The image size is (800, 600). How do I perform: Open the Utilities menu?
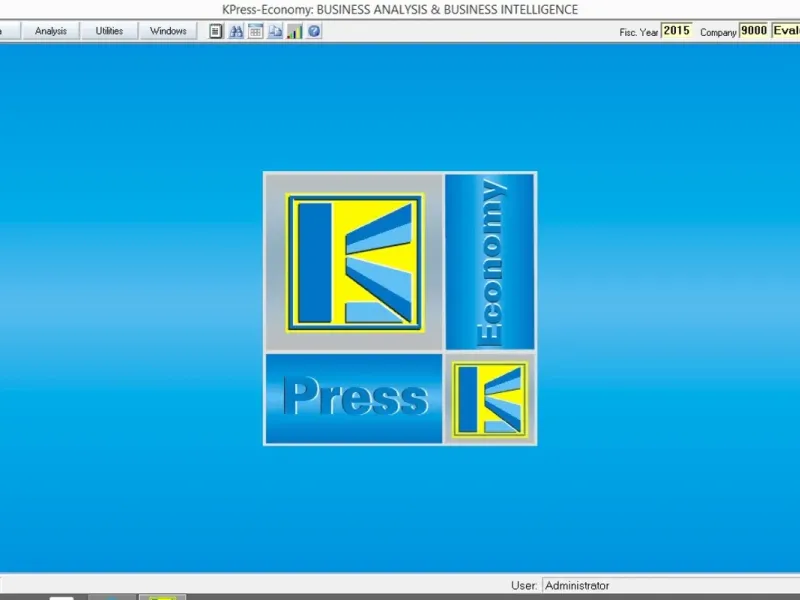pos(109,31)
